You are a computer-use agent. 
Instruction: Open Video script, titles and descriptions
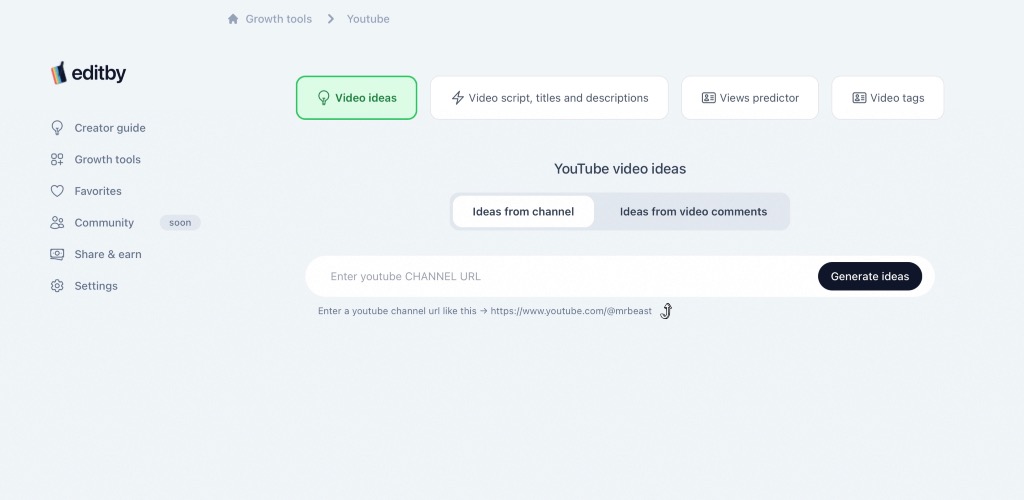(x=549, y=98)
